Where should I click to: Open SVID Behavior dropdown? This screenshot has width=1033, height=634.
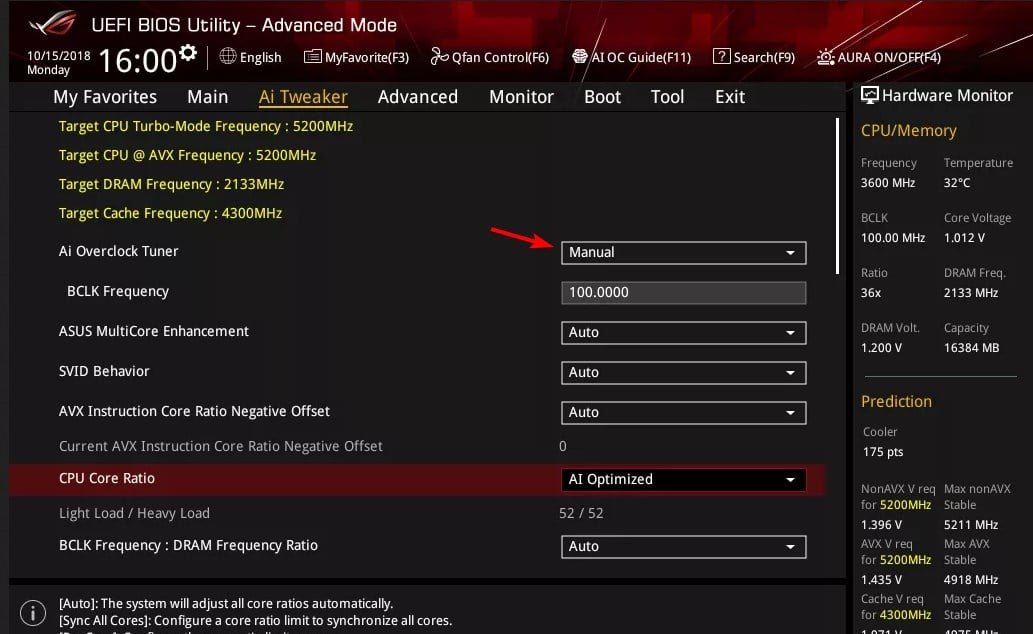coord(683,372)
